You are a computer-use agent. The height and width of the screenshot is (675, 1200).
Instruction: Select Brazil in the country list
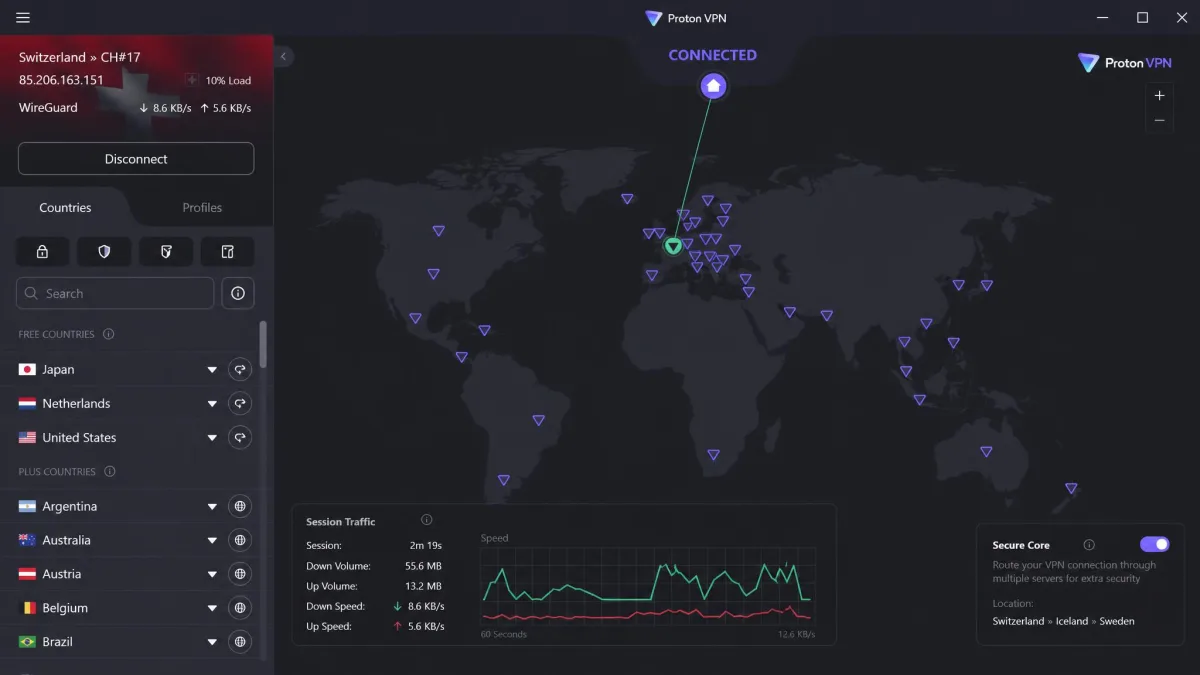[57, 642]
